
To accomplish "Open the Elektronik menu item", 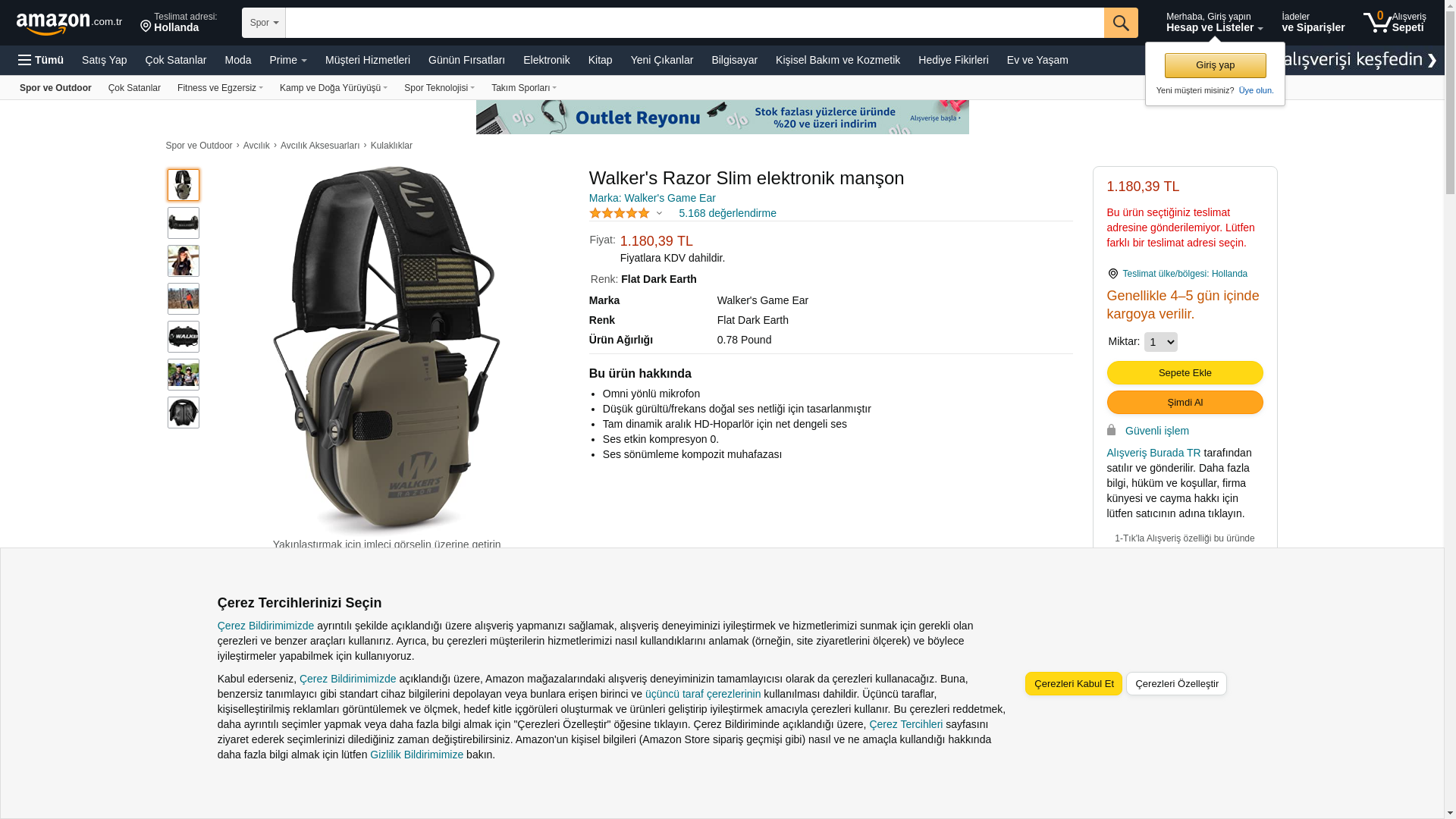I will tap(546, 60).
